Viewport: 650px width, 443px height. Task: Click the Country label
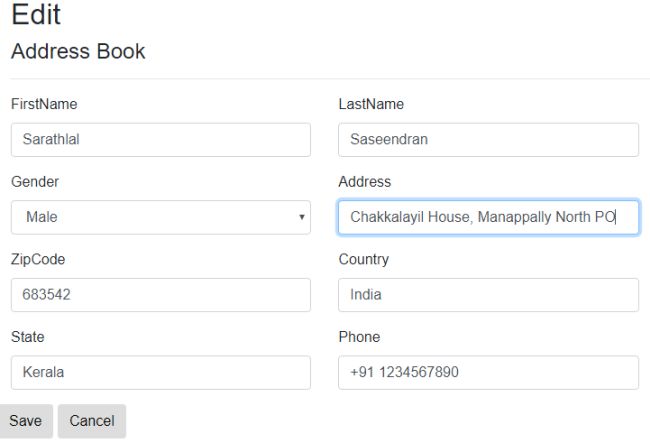point(364,259)
